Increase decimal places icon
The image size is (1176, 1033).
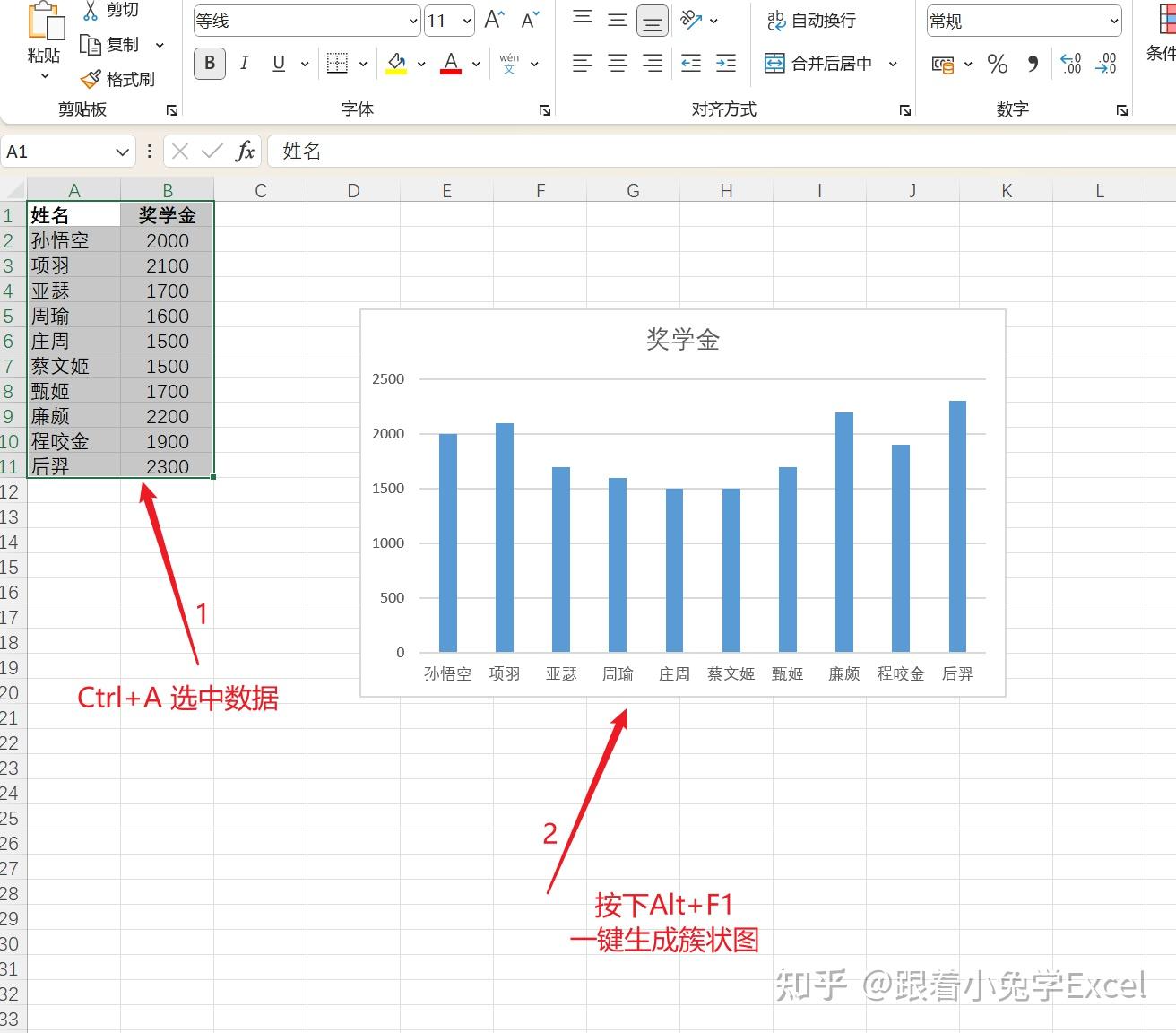[1071, 64]
